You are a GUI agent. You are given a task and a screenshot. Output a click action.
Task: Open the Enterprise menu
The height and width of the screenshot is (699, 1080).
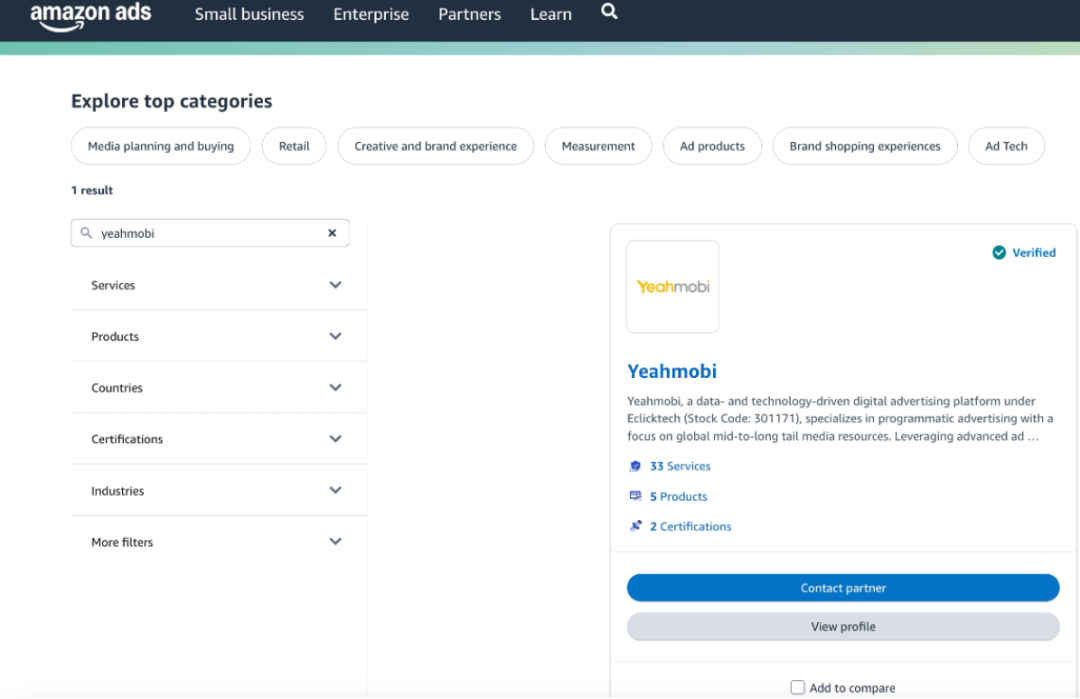coord(371,14)
